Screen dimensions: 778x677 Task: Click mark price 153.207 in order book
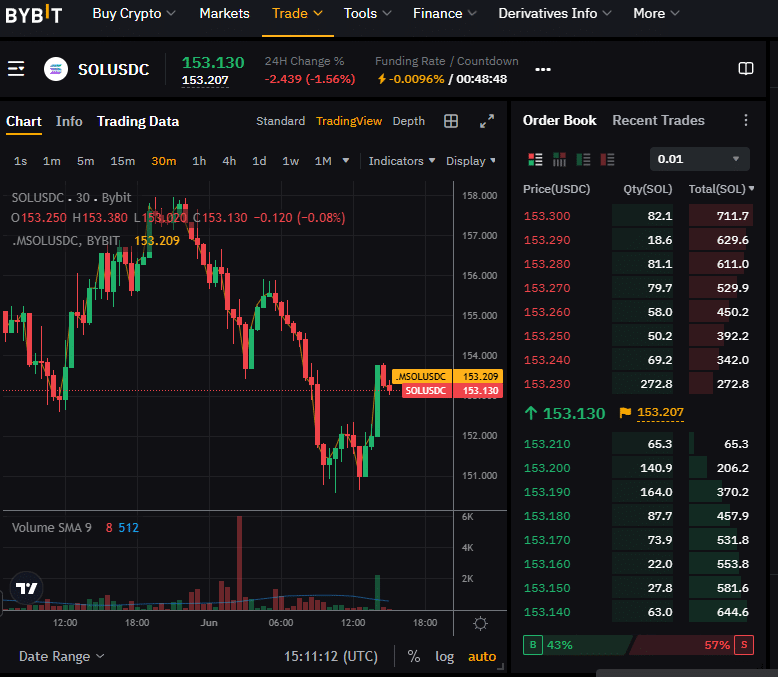point(660,412)
